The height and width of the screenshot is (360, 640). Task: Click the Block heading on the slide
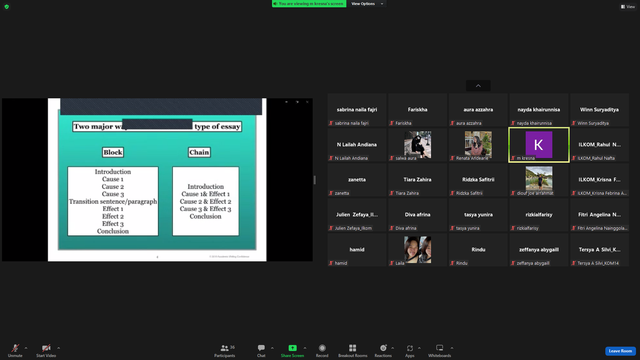[x=113, y=152]
